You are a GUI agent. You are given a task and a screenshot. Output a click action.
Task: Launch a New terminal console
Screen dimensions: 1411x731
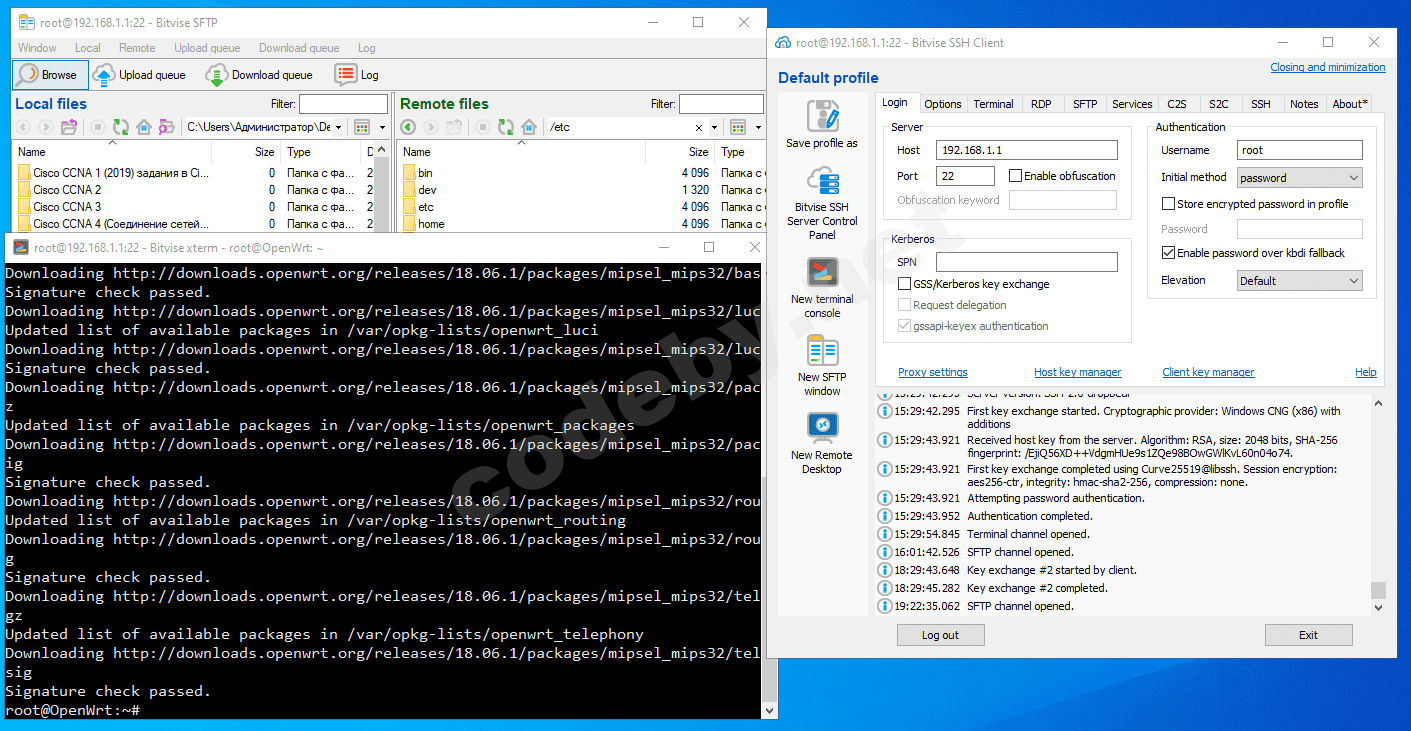(822, 272)
